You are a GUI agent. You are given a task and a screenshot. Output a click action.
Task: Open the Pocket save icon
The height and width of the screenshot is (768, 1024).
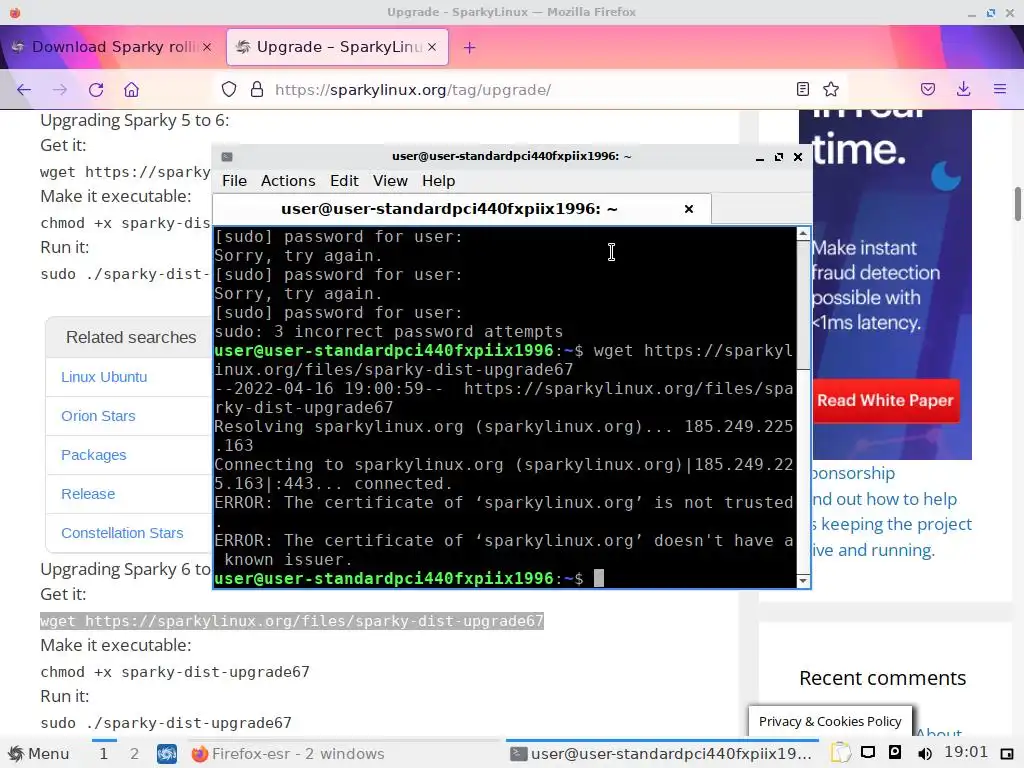click(928, 89)
